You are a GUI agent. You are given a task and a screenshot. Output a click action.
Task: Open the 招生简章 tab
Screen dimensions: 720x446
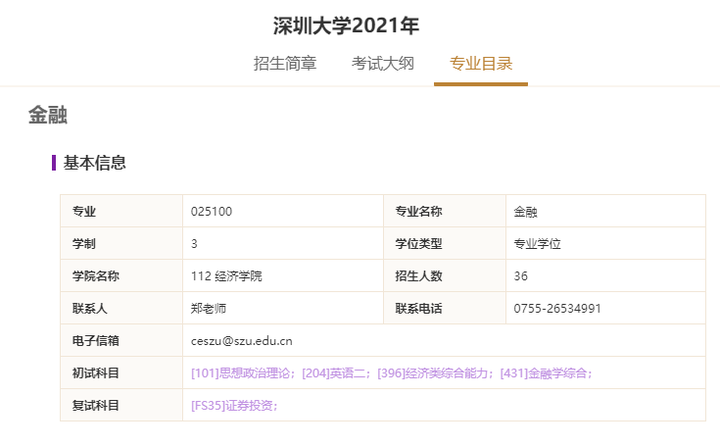(x=285, y=63)
